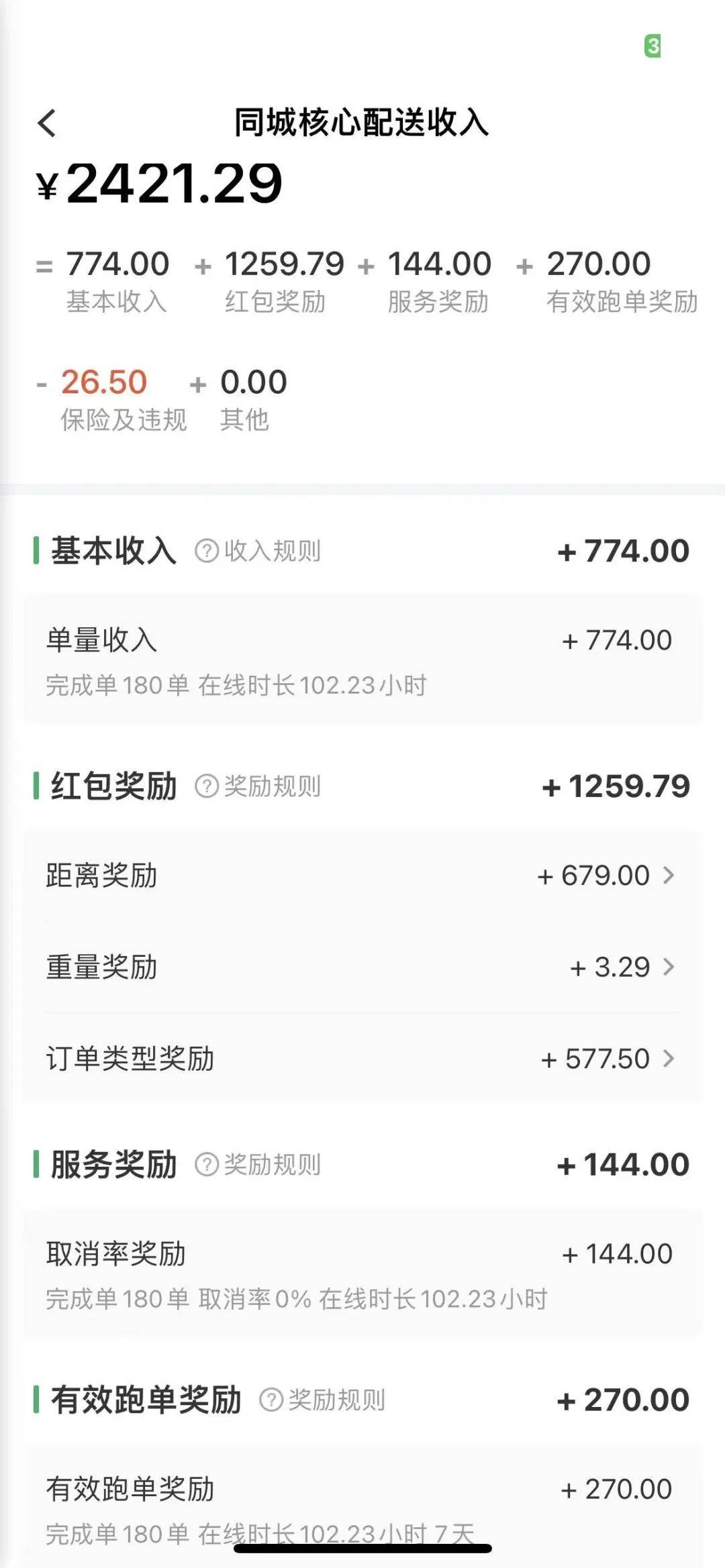The height and width of the screenshot is (1568, 725).
Task: Tap the 取消率奖励 card
Action: [362, 1273]
